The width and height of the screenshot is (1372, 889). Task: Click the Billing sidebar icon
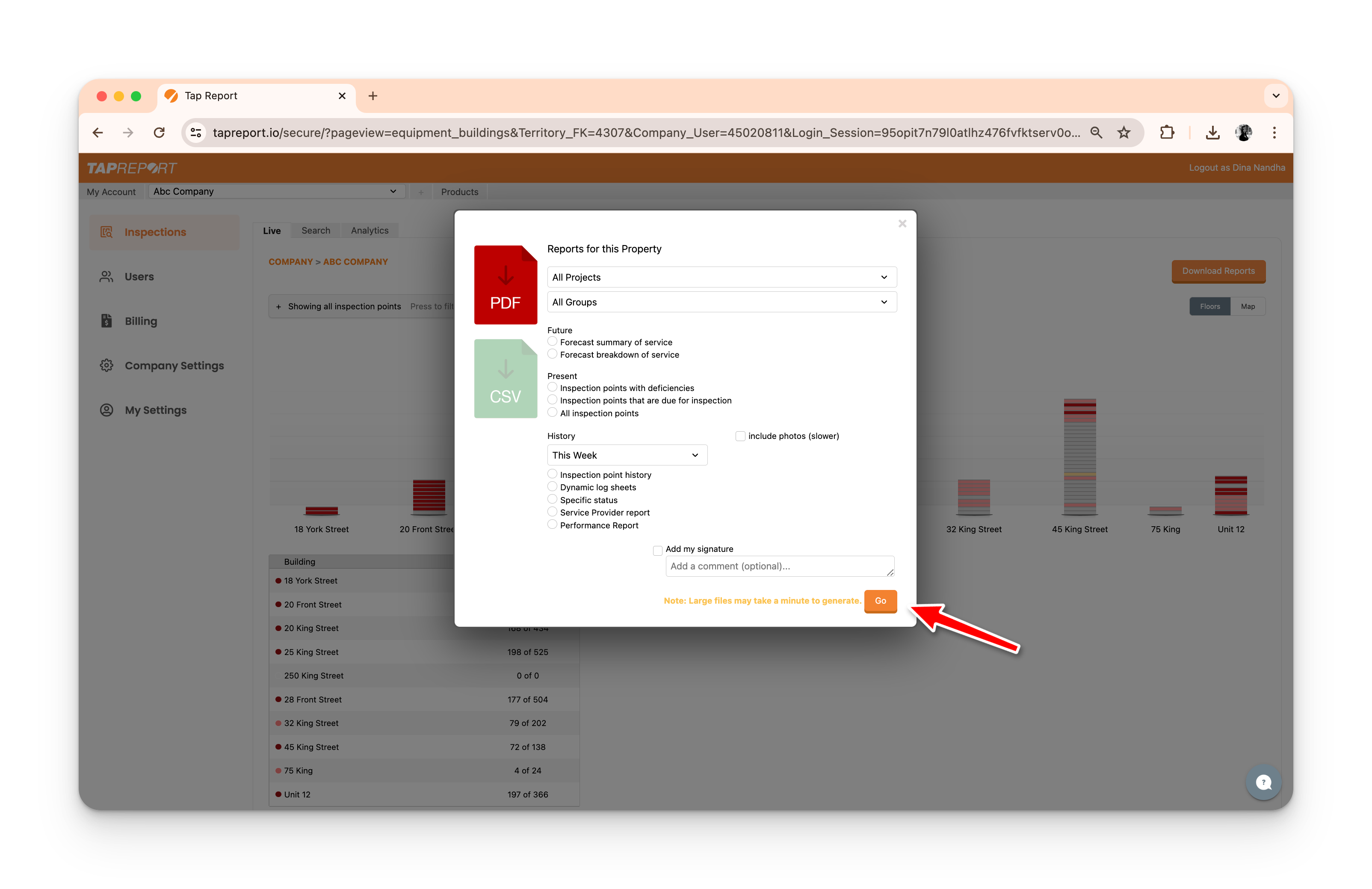tap(106, 321)
